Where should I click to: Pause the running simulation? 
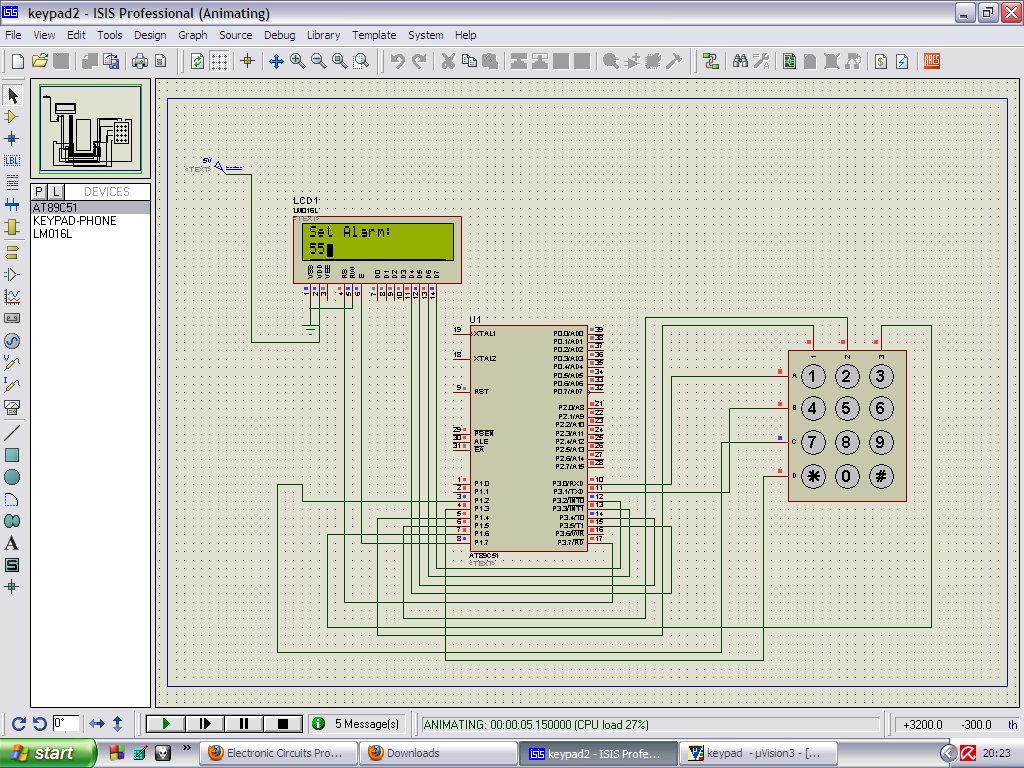point(243,723)
